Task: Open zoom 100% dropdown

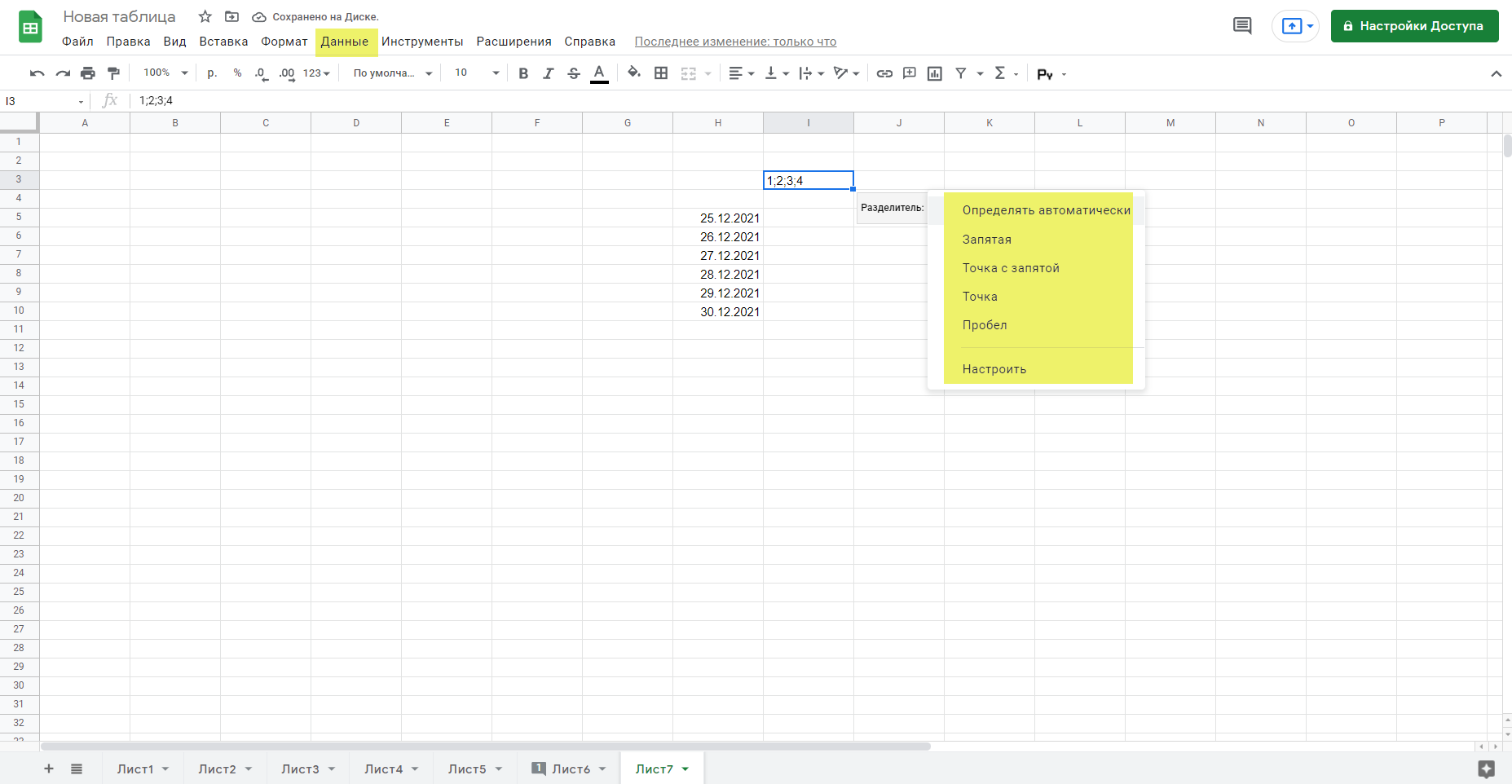Action: coord(165,73)
